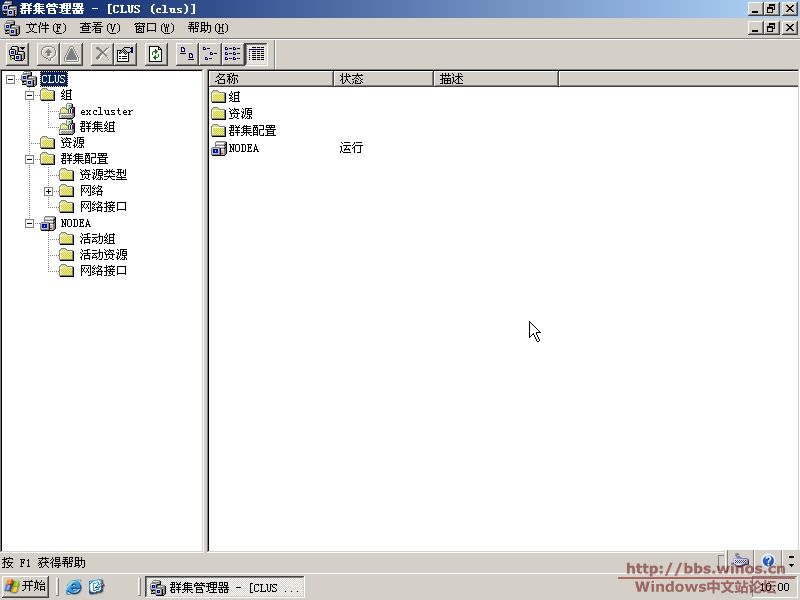Click the open cluster connection toolbar icon
Image resolution: width=800 pixels, height=600 pixels.
tap(17, 54)
